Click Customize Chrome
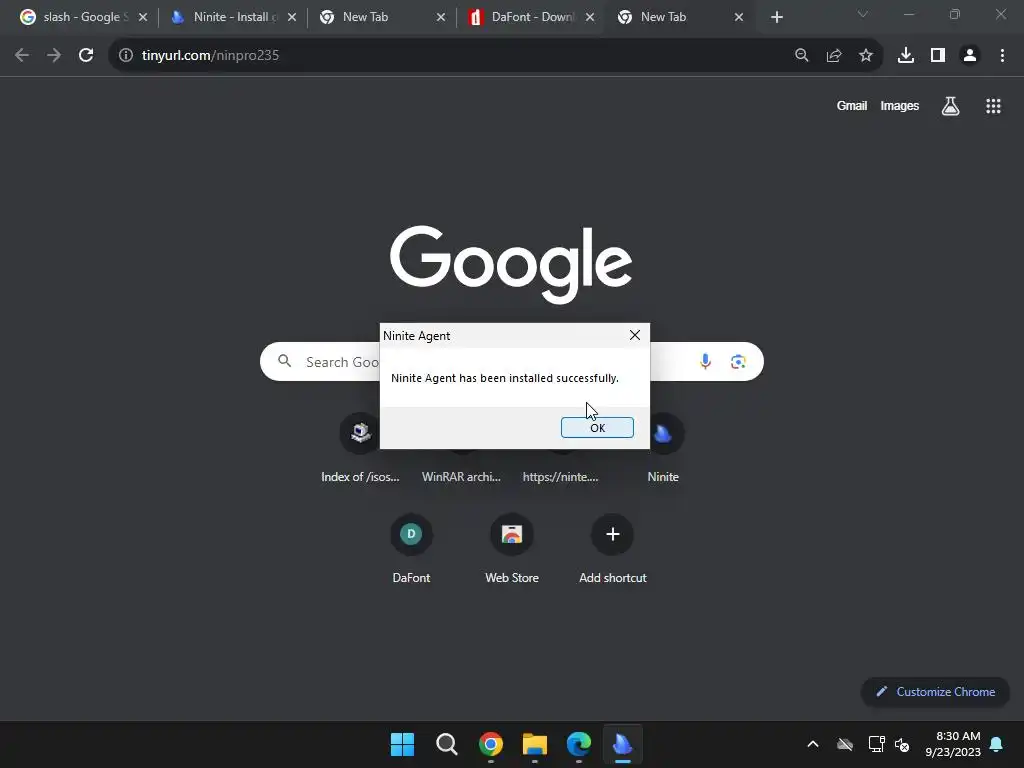This screenshot has height=768, width=1024. (x=935, y=692)
